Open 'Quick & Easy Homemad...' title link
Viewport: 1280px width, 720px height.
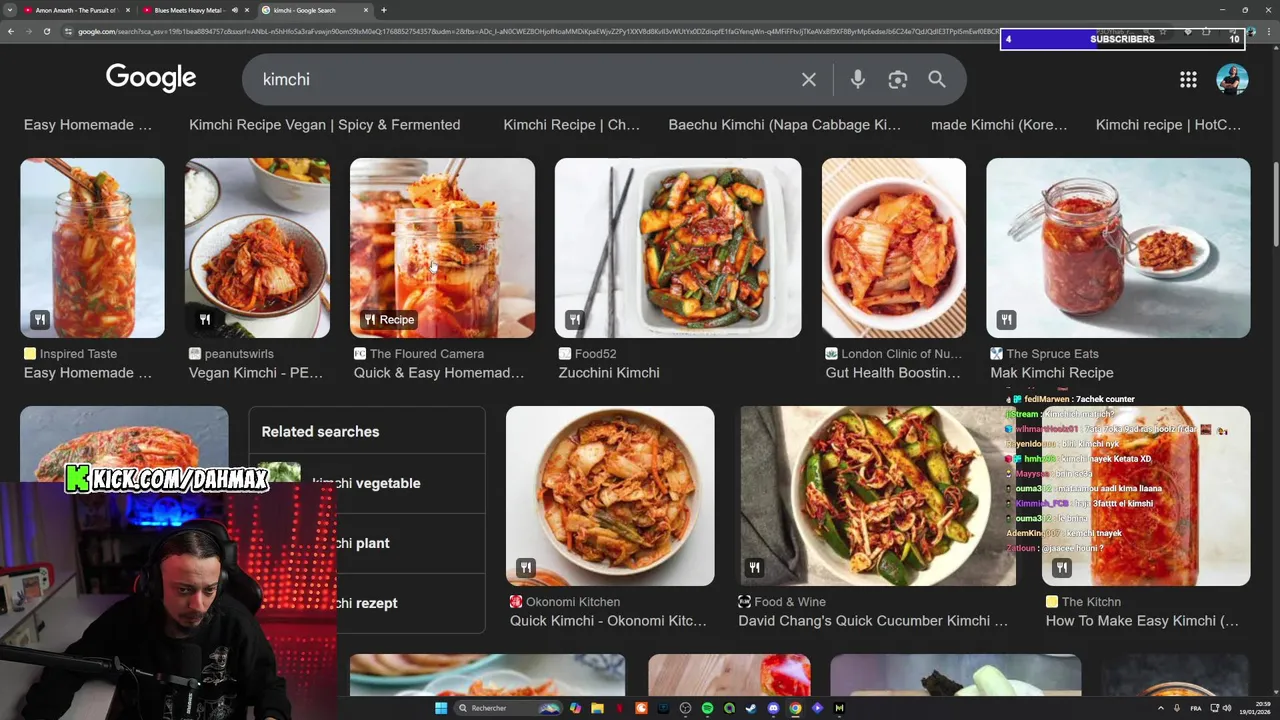439,373
